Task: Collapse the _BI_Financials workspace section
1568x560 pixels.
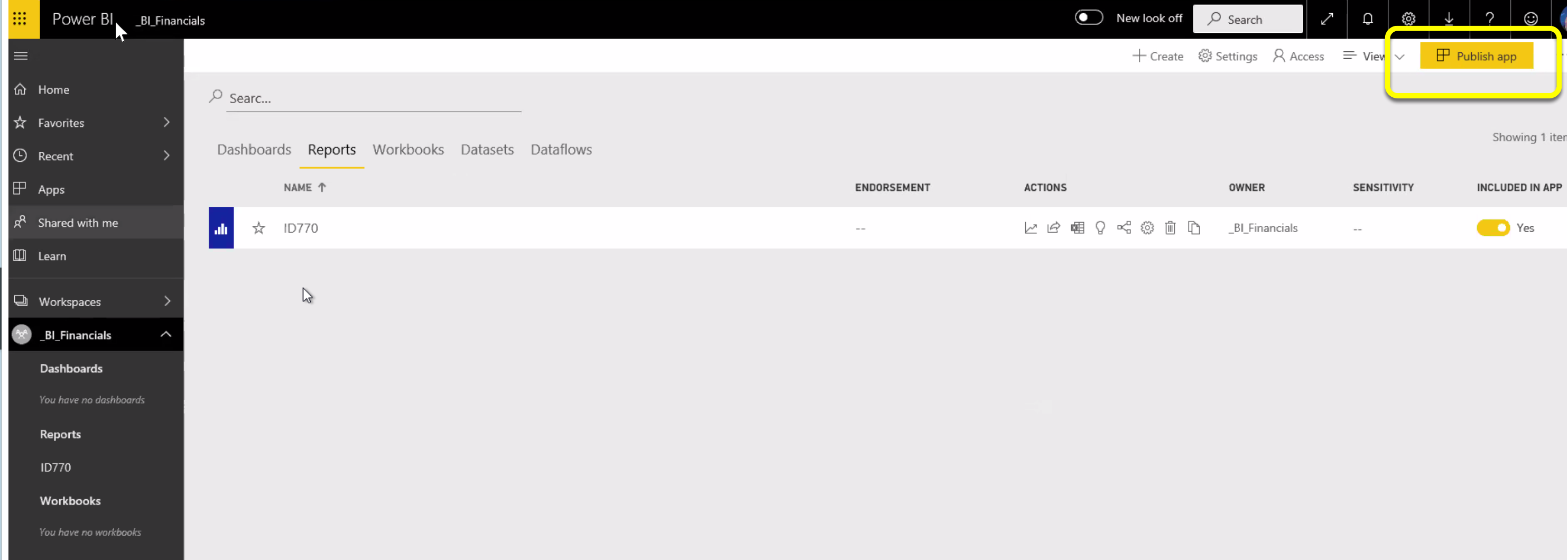Action: (x=165, y=335)
